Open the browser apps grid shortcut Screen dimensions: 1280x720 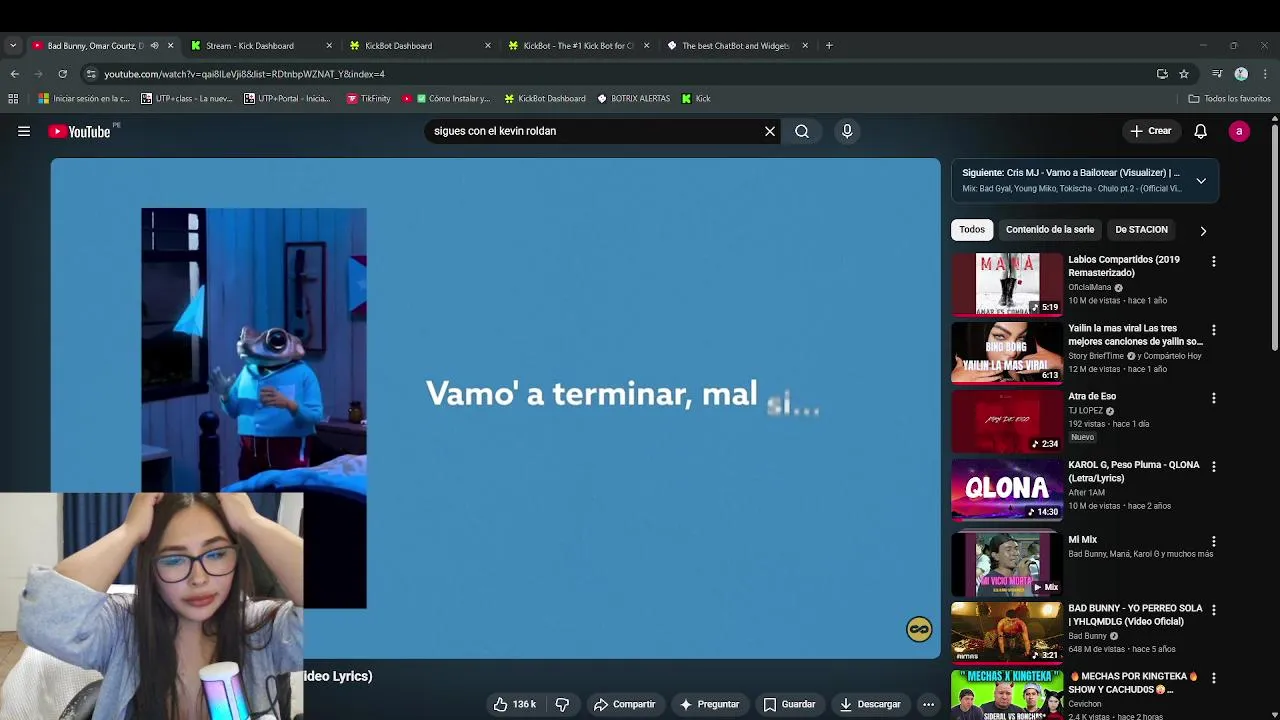pos(13,98)
